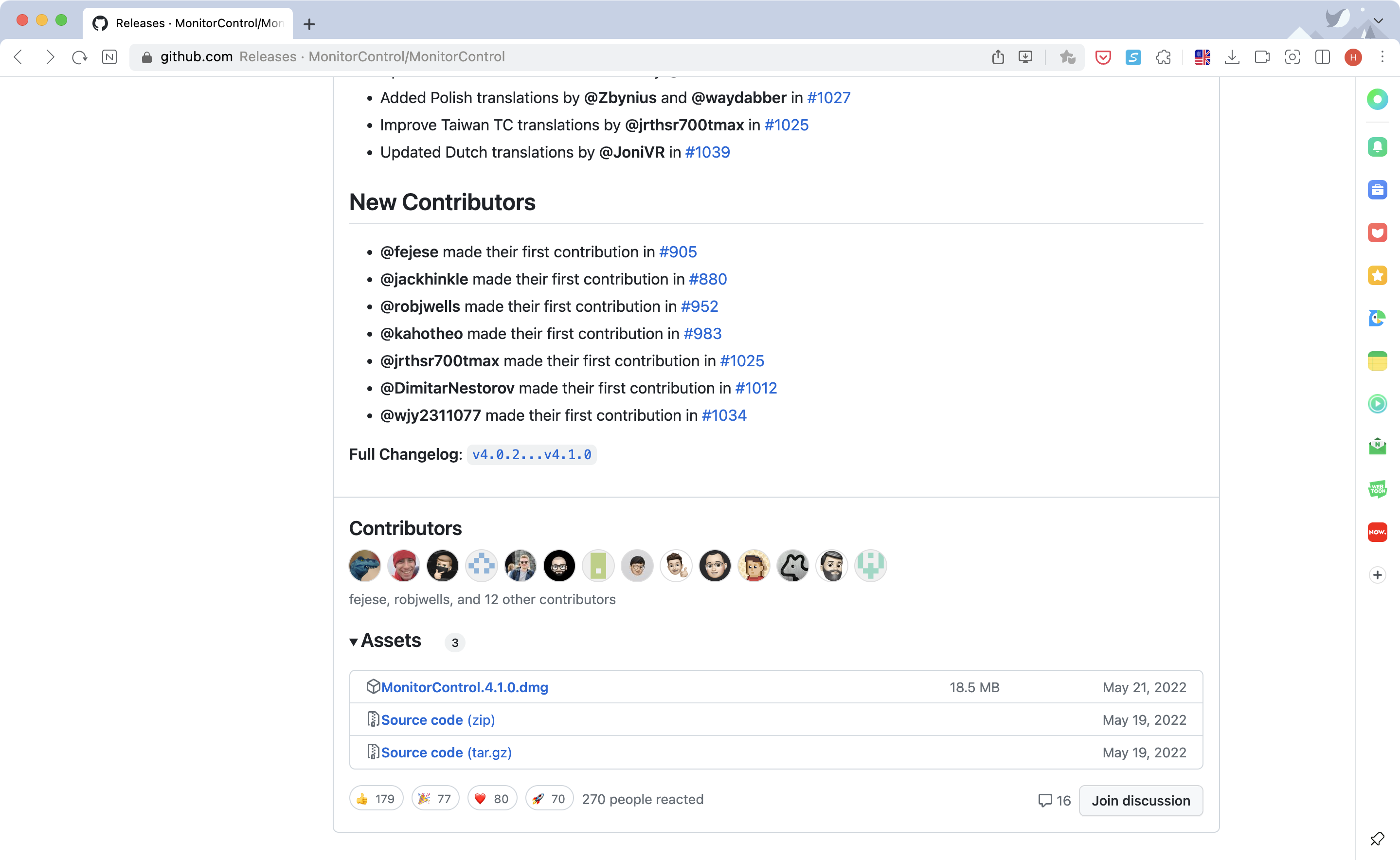Viewport: 1400px width, 860px height.
Task: Open a new tab with plus button
Action: pos(309,24)
